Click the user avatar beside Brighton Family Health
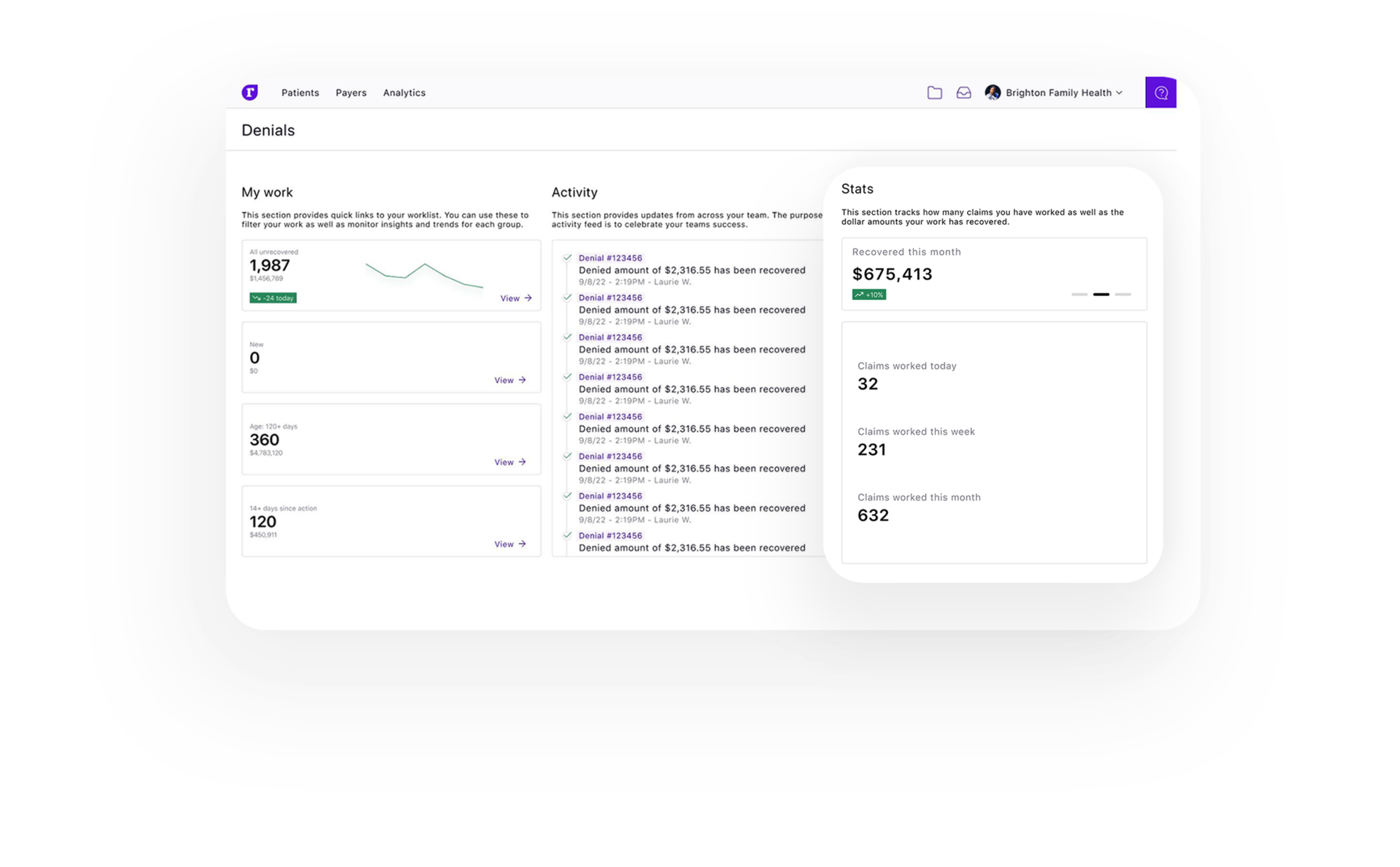The width and height of the screenshot is (1400, 867). [993, 92]
